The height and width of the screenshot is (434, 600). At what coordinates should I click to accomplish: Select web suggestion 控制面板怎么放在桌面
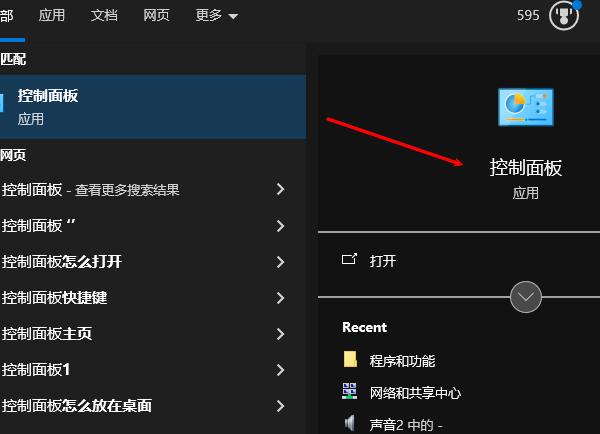(x=77, y=406)
